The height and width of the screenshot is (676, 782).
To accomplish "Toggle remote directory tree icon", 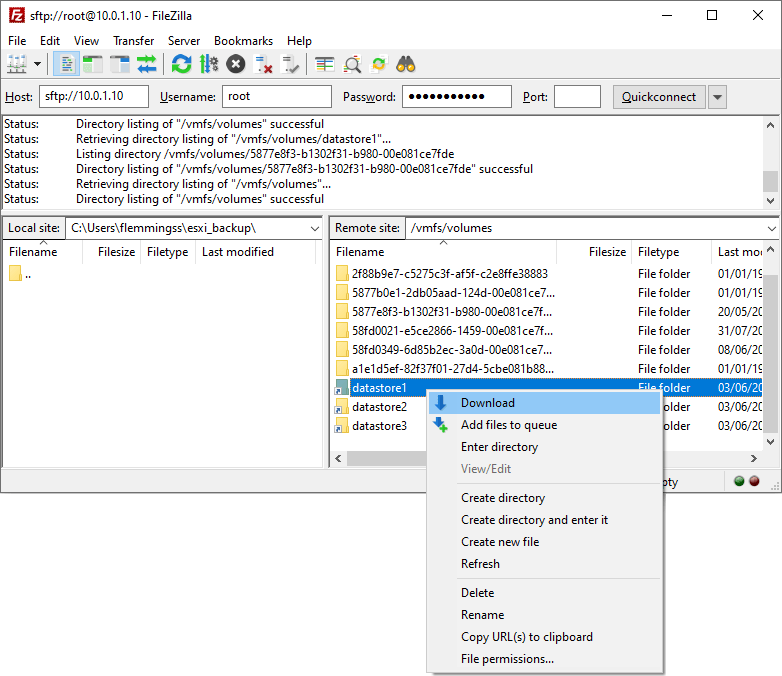I will pos(120,64).
